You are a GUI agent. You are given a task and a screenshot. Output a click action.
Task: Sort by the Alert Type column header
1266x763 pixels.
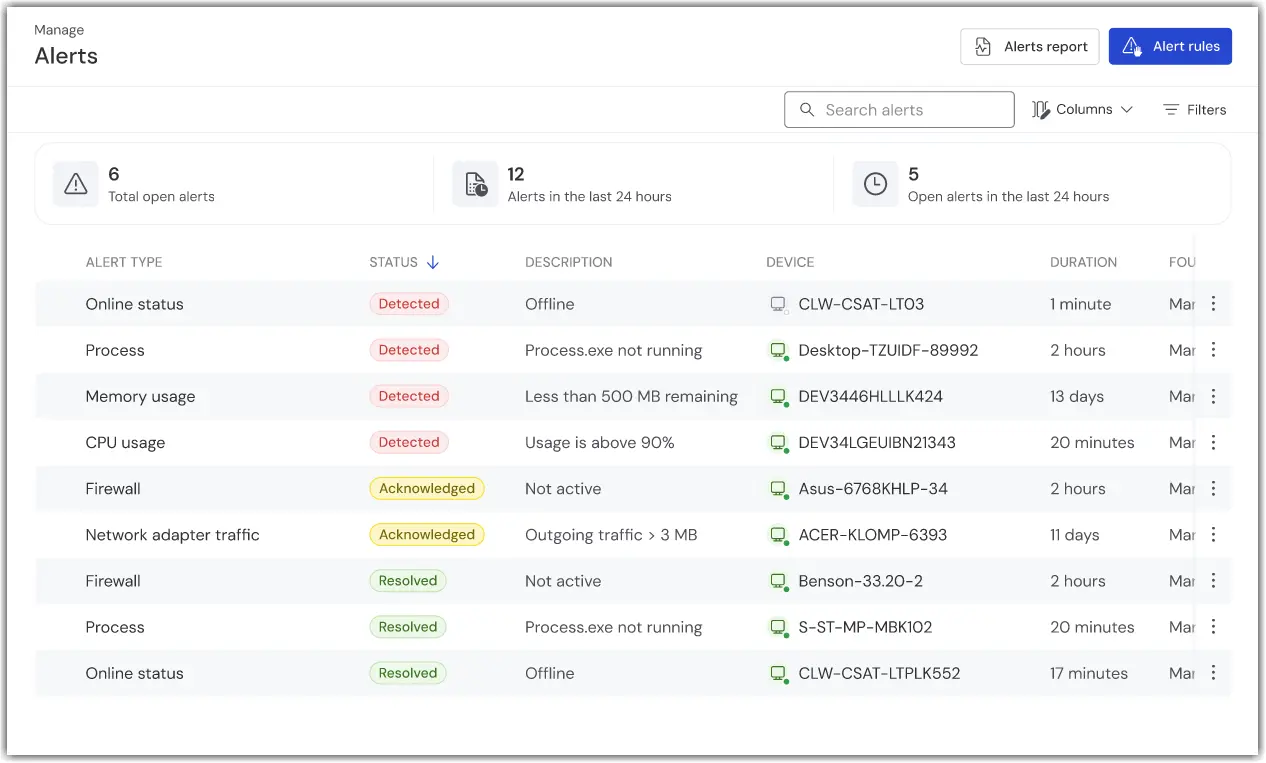pyautogui.click(x=124, y=262)
